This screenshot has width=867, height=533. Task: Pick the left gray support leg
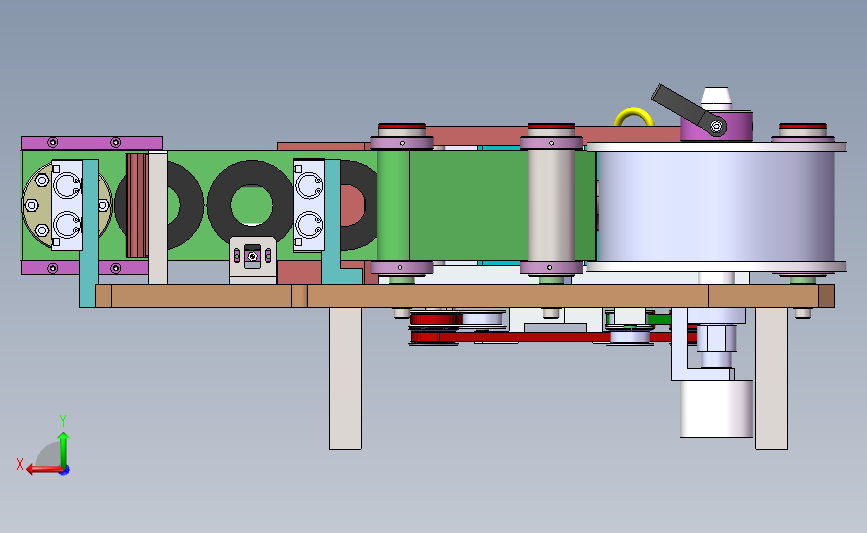pyautogui.click(x=346, y=378)
